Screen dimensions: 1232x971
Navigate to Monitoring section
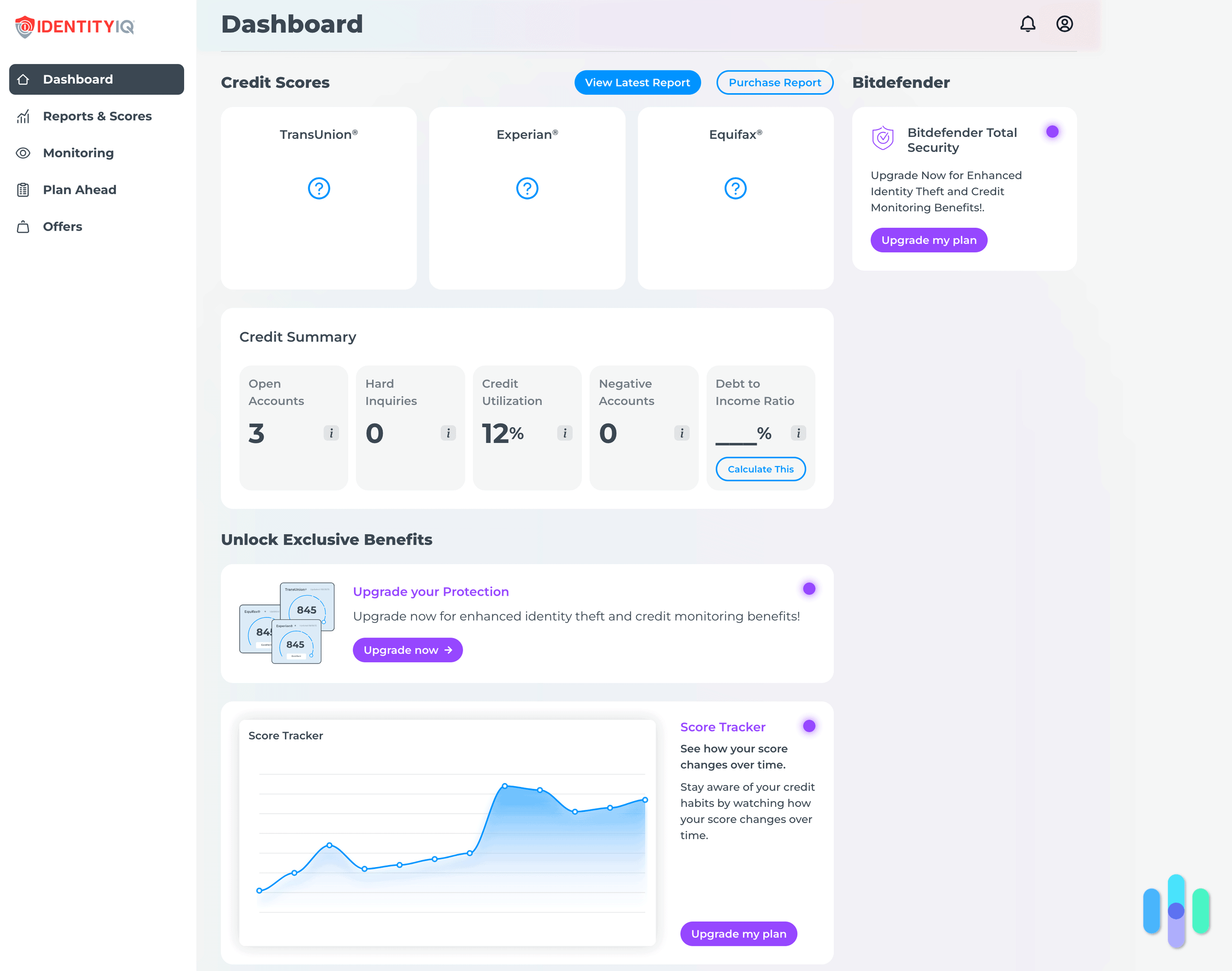coord(78,152)
